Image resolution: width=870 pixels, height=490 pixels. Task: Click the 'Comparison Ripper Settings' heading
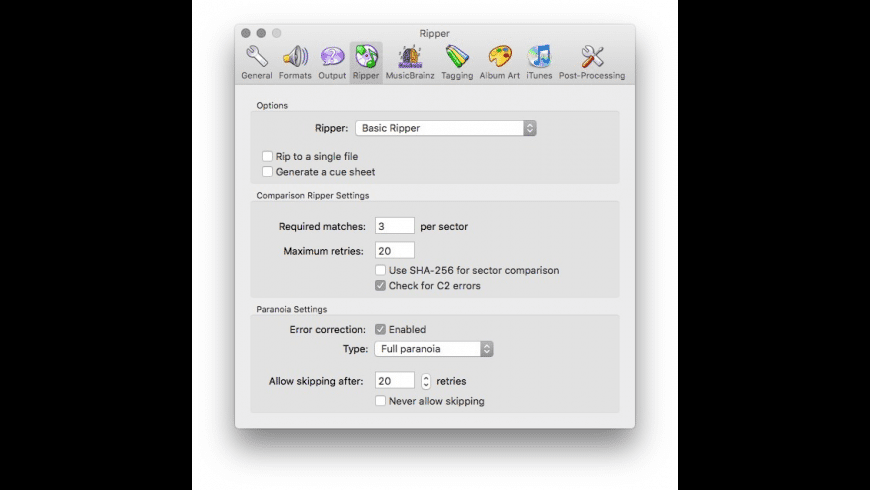tap(312, 195)
